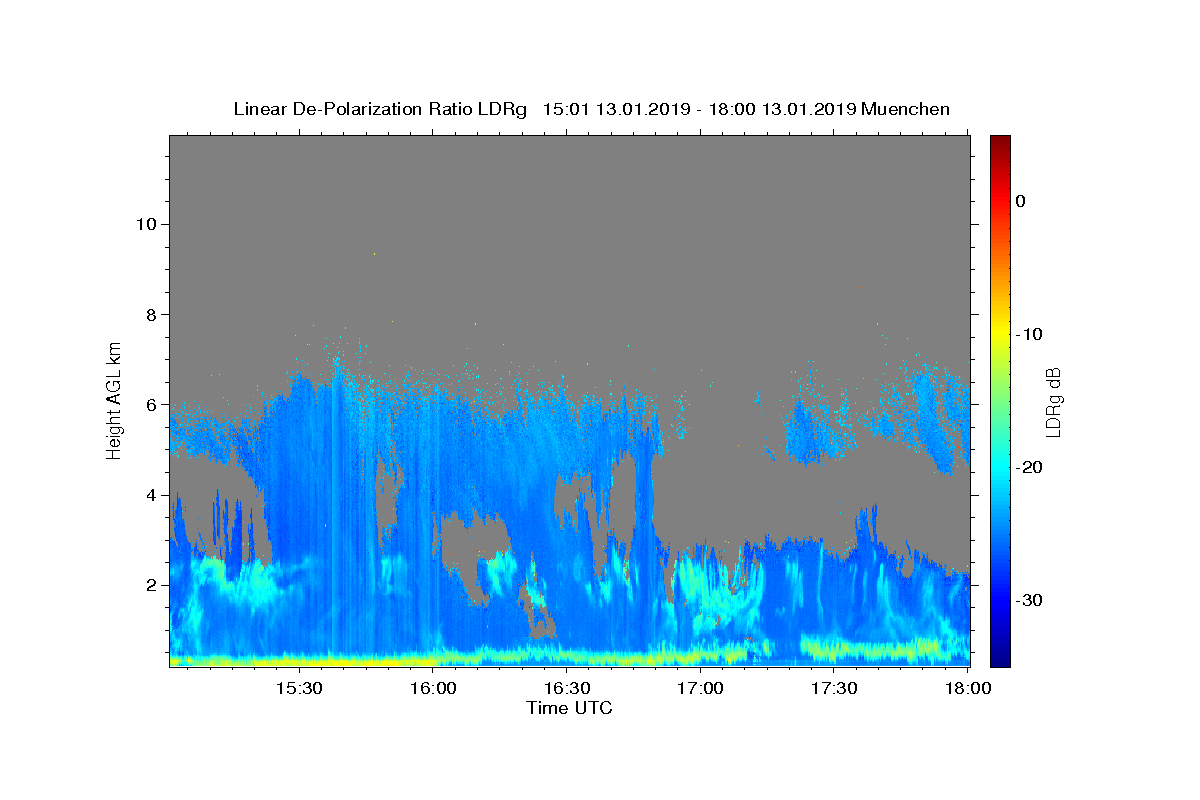Click the 'LDRg dB' colorbar label
This screenshot has width=1200, height=800.
pyautogui.click(x=1052, y=402)
